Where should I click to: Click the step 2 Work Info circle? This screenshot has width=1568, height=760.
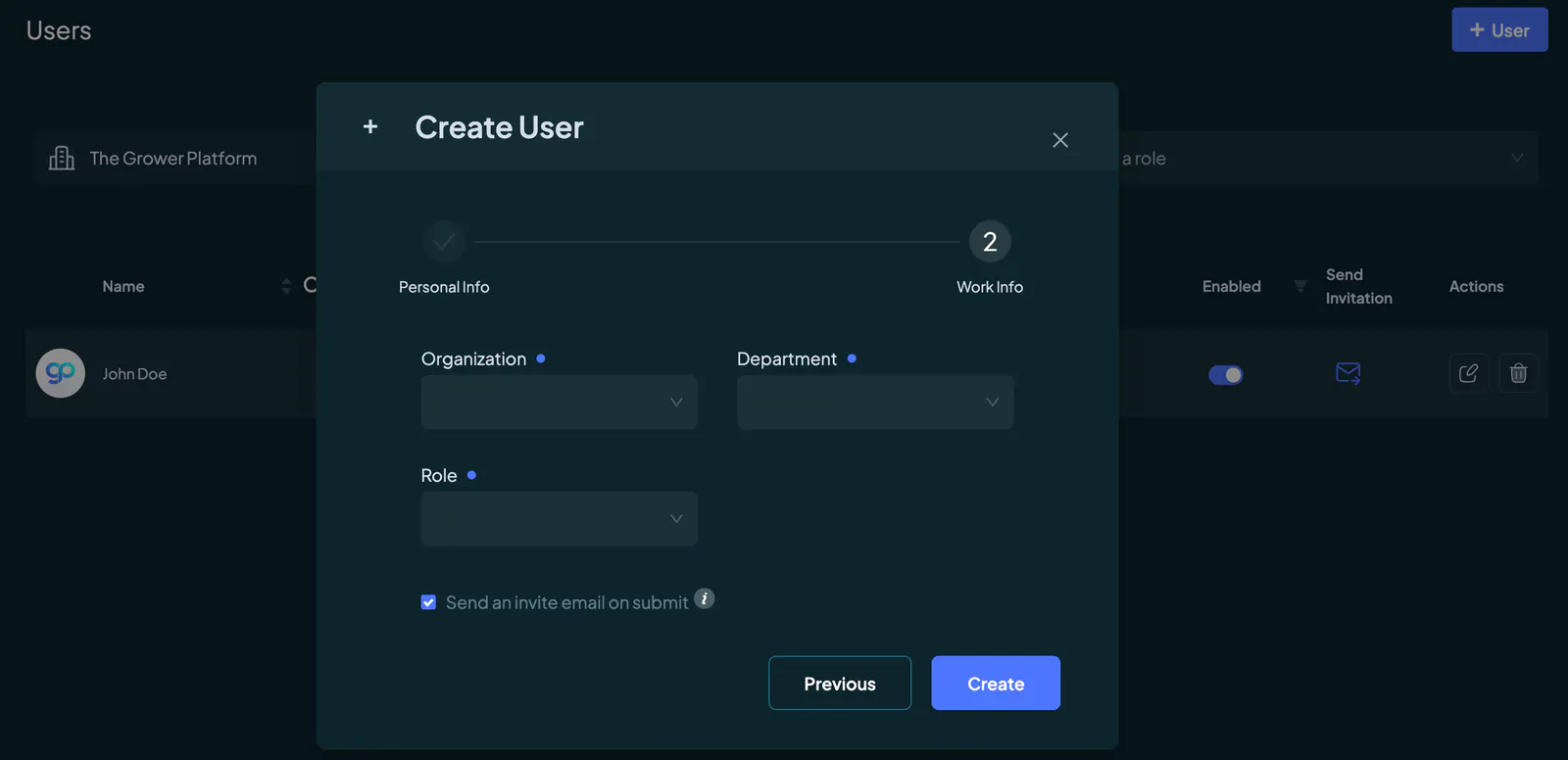point(990,241)
